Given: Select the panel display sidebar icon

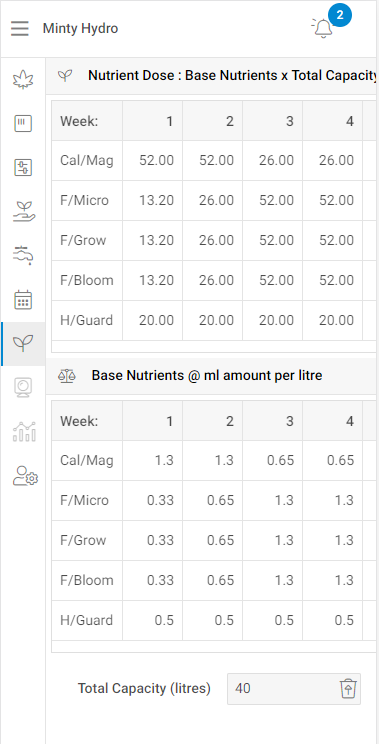Looking at the screenshot, I should pyautogui.click(x=23, y=123).
